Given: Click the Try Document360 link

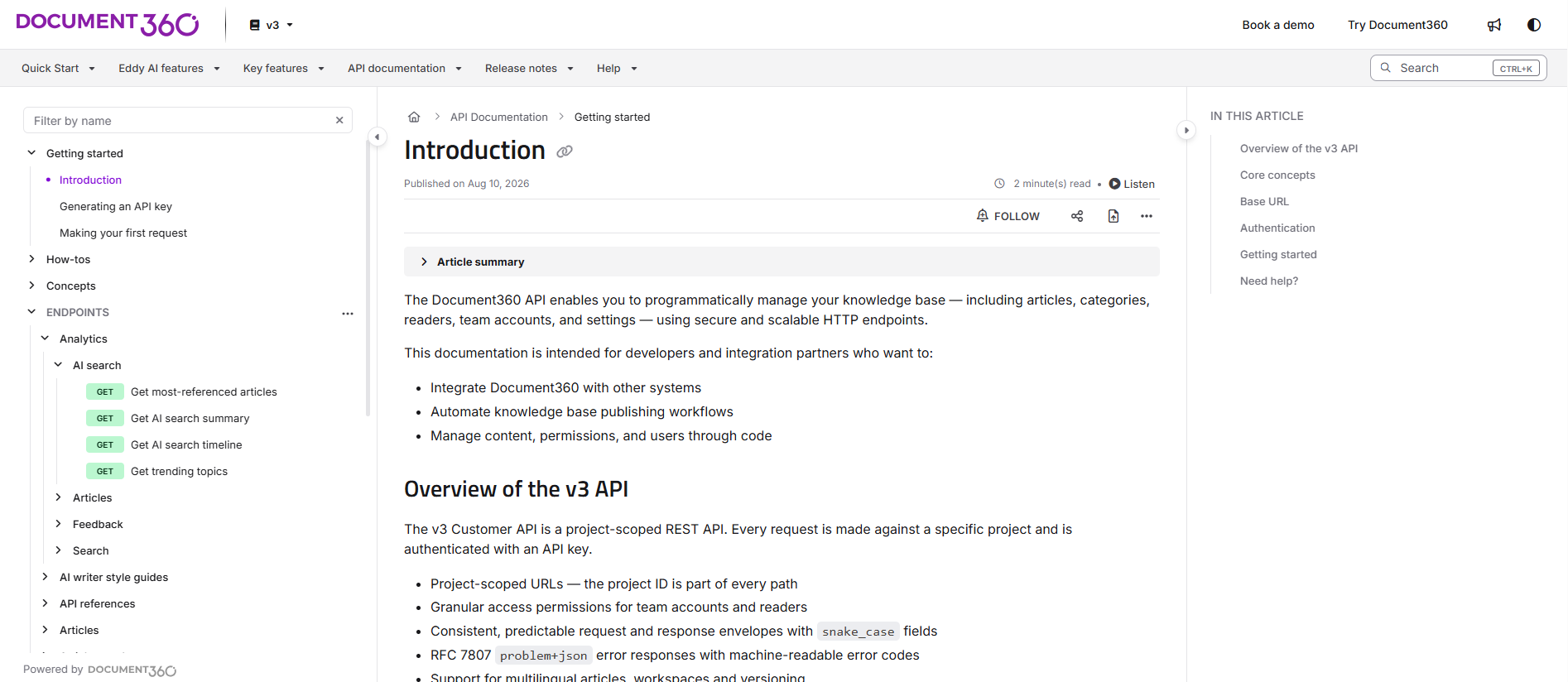Looking at the screenshot, I should point(1397,25).
